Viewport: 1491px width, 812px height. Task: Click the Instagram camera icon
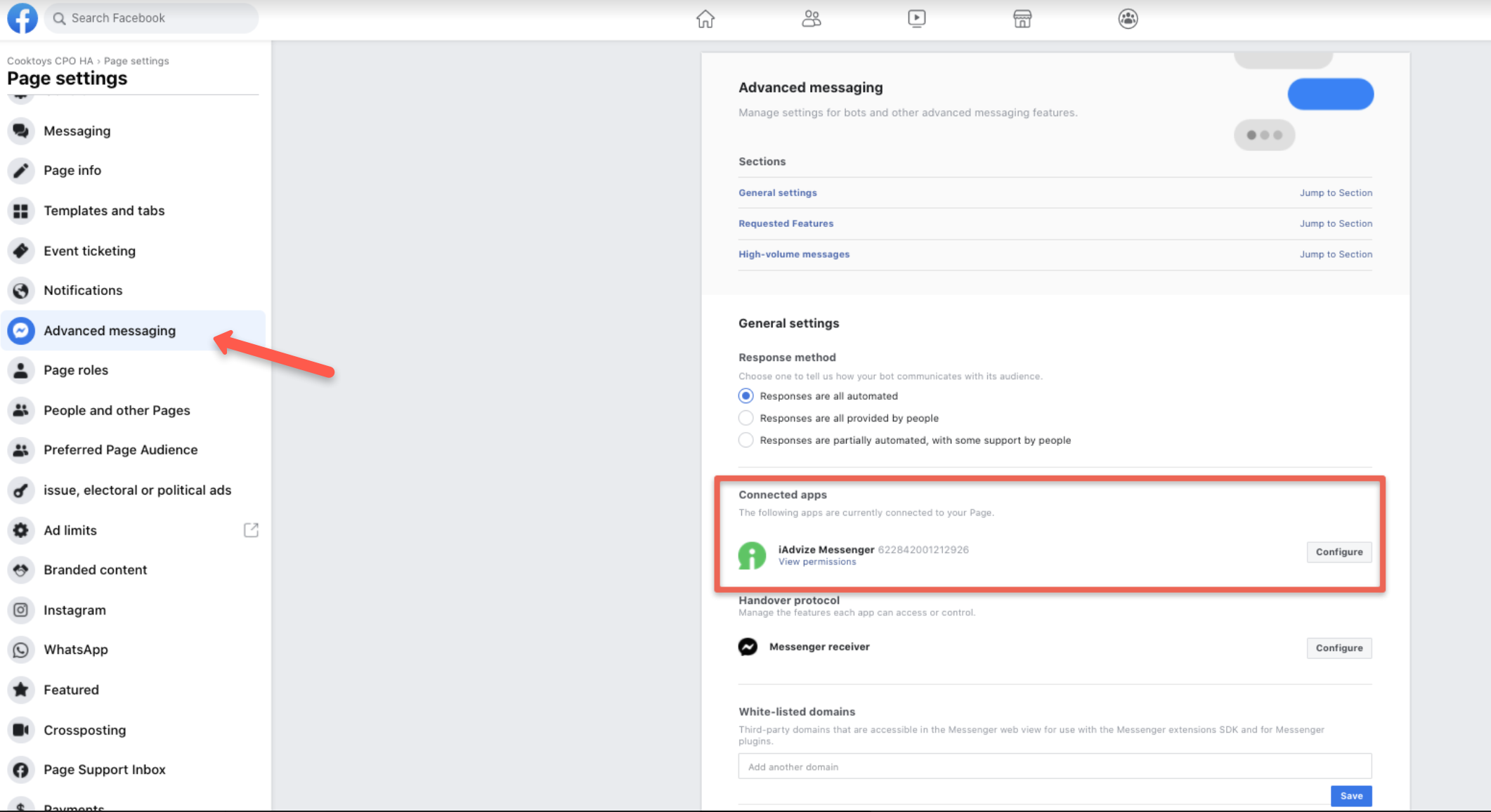pos(21,610)
